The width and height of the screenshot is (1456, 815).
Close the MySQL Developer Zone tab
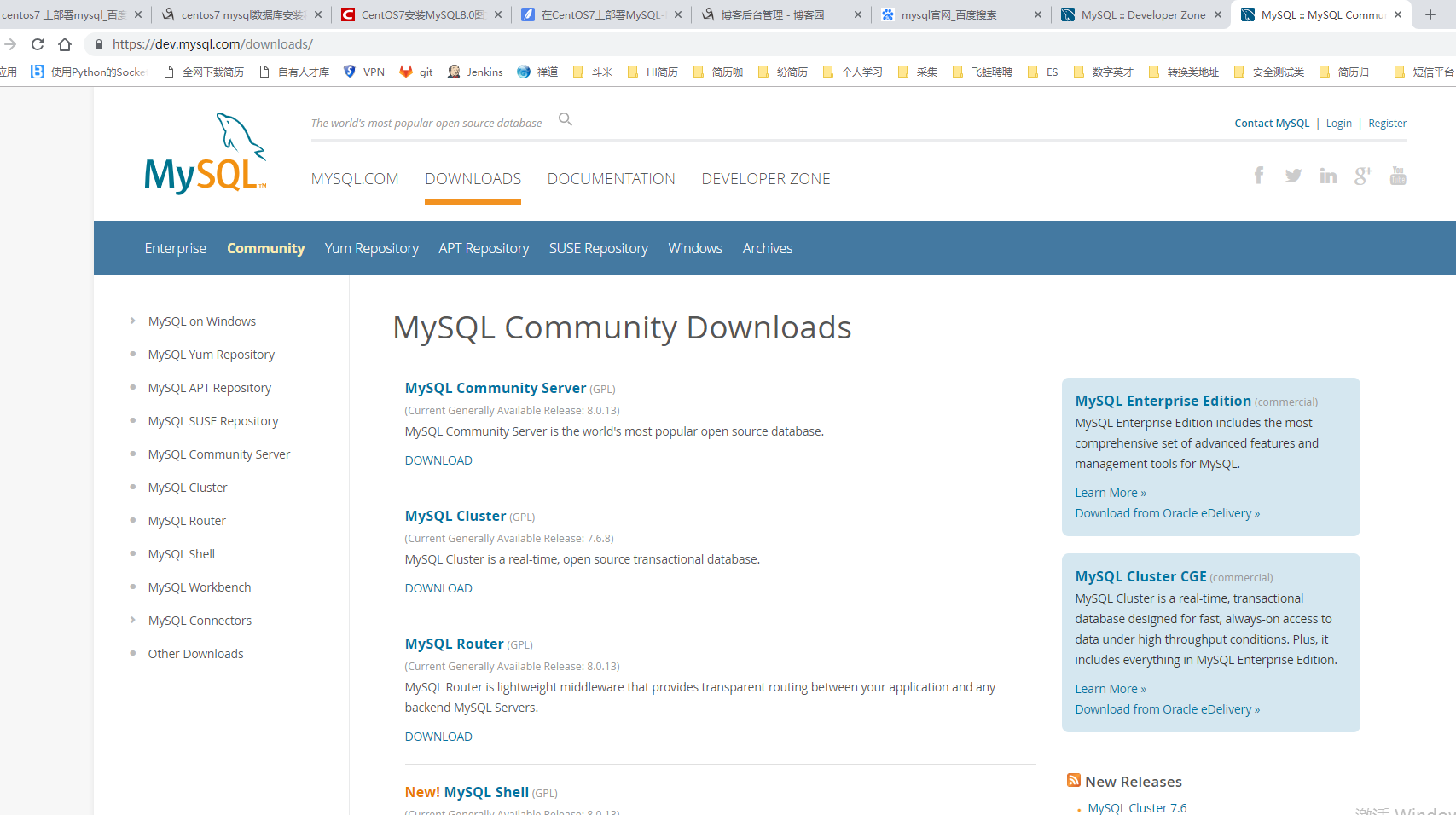(1218, 14)
